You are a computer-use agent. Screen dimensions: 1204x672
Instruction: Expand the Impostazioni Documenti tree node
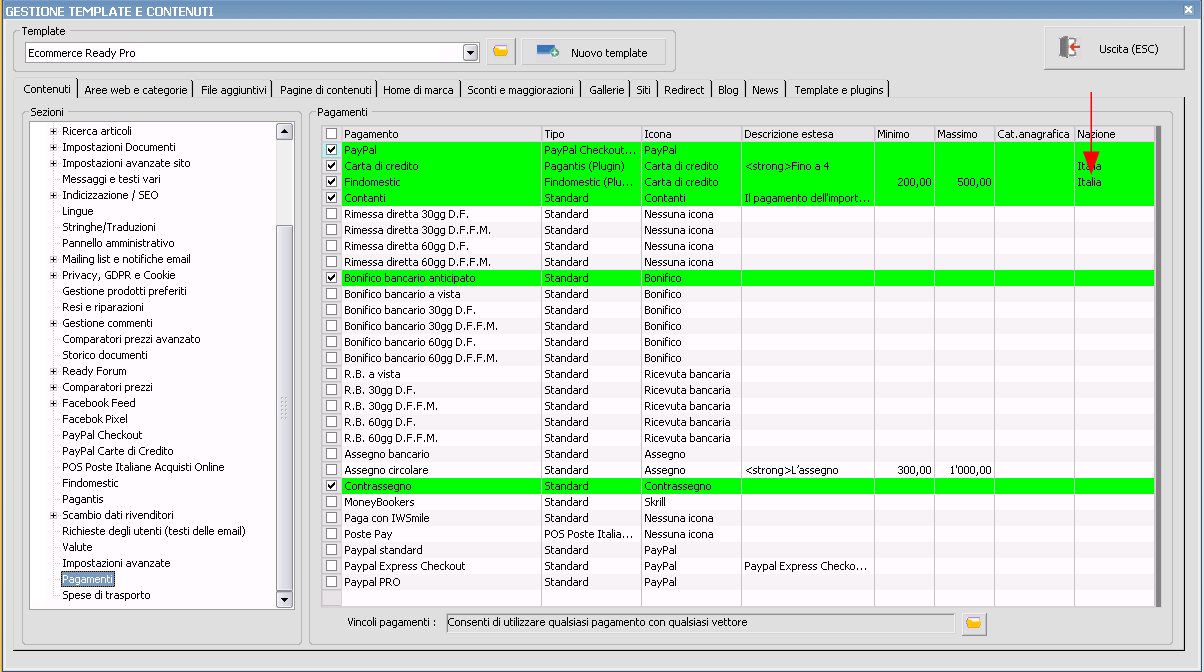[53, 147]
